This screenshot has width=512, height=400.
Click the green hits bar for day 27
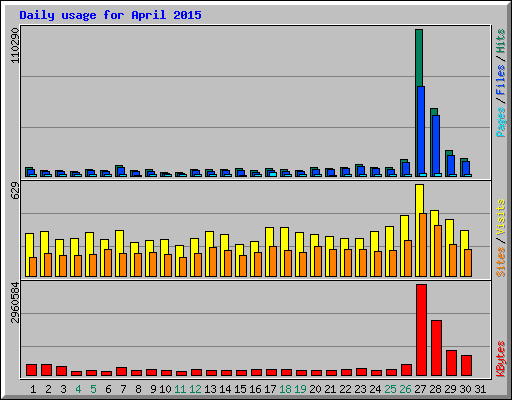point(419,58)
